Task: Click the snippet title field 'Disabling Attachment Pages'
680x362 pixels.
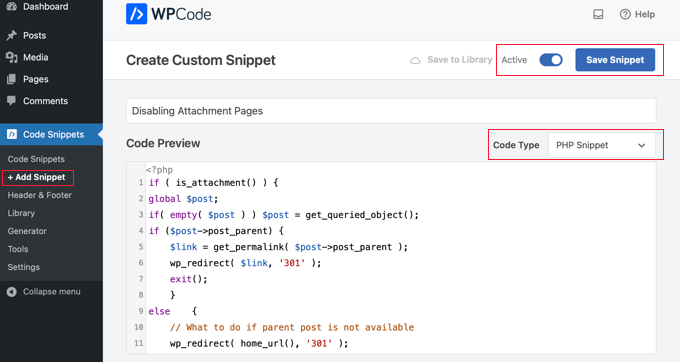Action: click(391, 111)
